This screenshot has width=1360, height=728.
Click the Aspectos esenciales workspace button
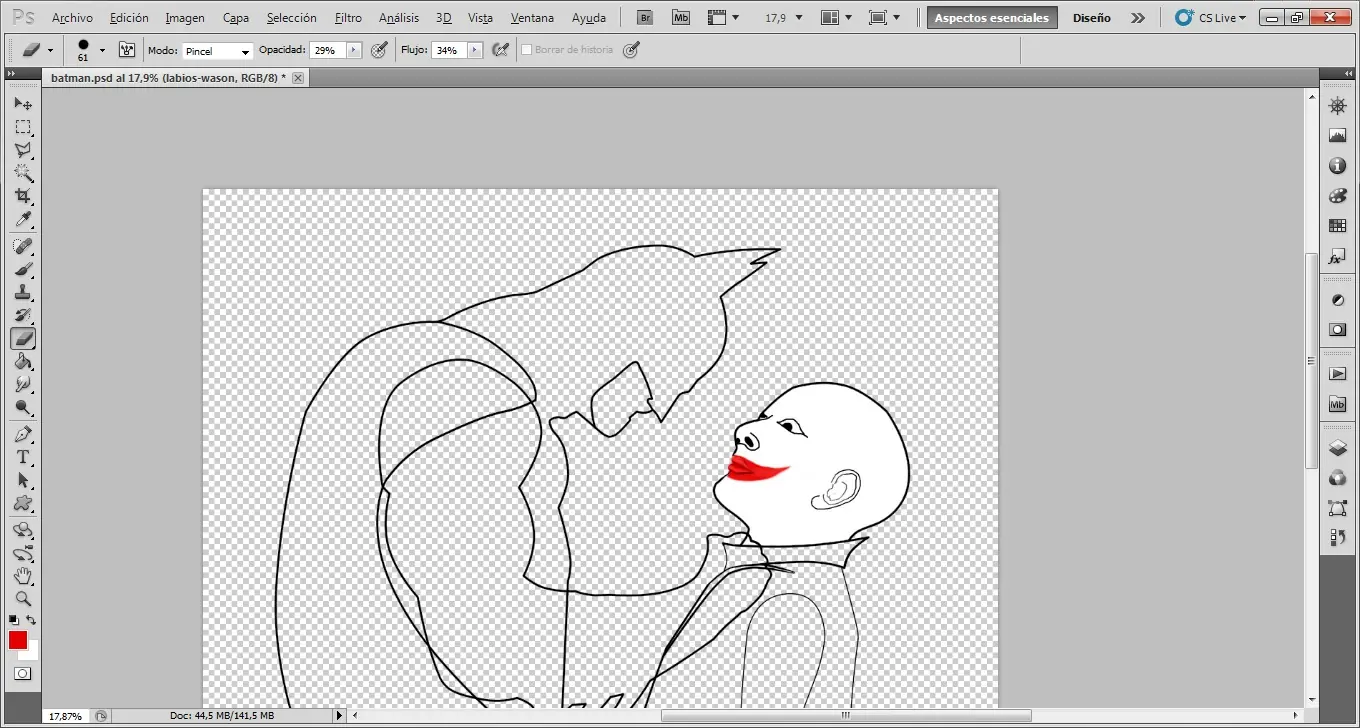[991, 17]
